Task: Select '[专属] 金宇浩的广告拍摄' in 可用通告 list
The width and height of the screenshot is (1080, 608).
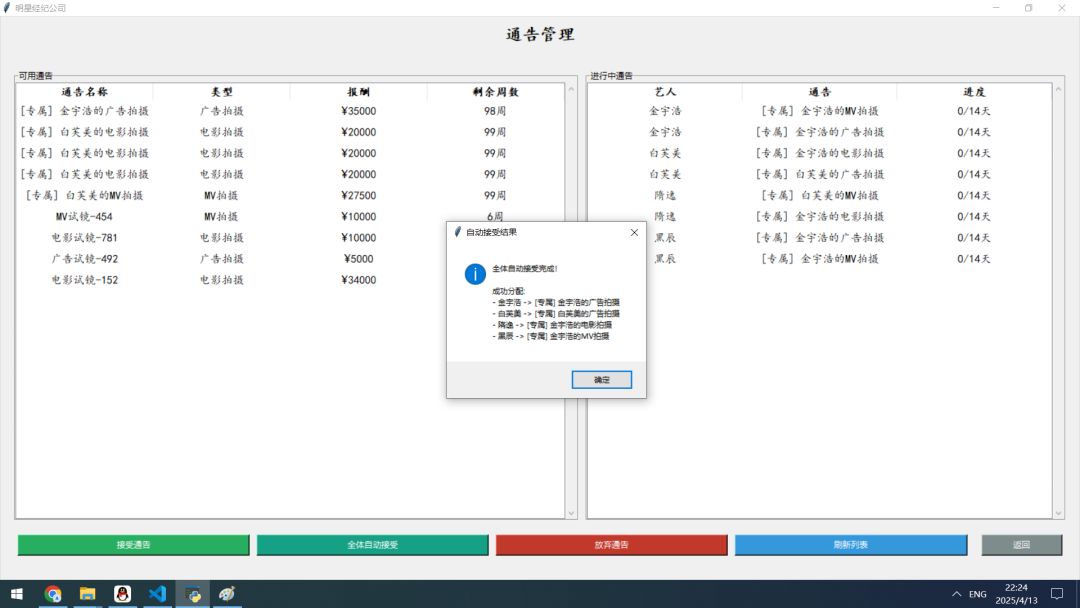Action: click(84, 111)
